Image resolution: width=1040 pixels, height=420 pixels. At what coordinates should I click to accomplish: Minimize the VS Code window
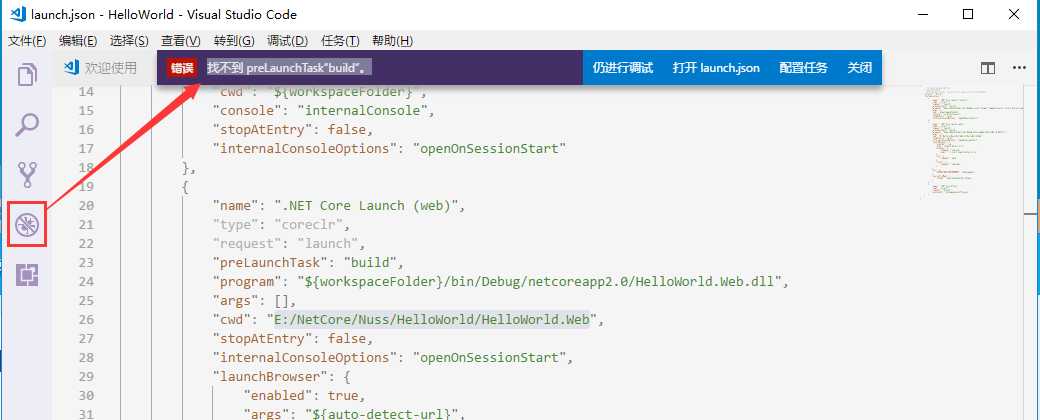pos(921,14)
